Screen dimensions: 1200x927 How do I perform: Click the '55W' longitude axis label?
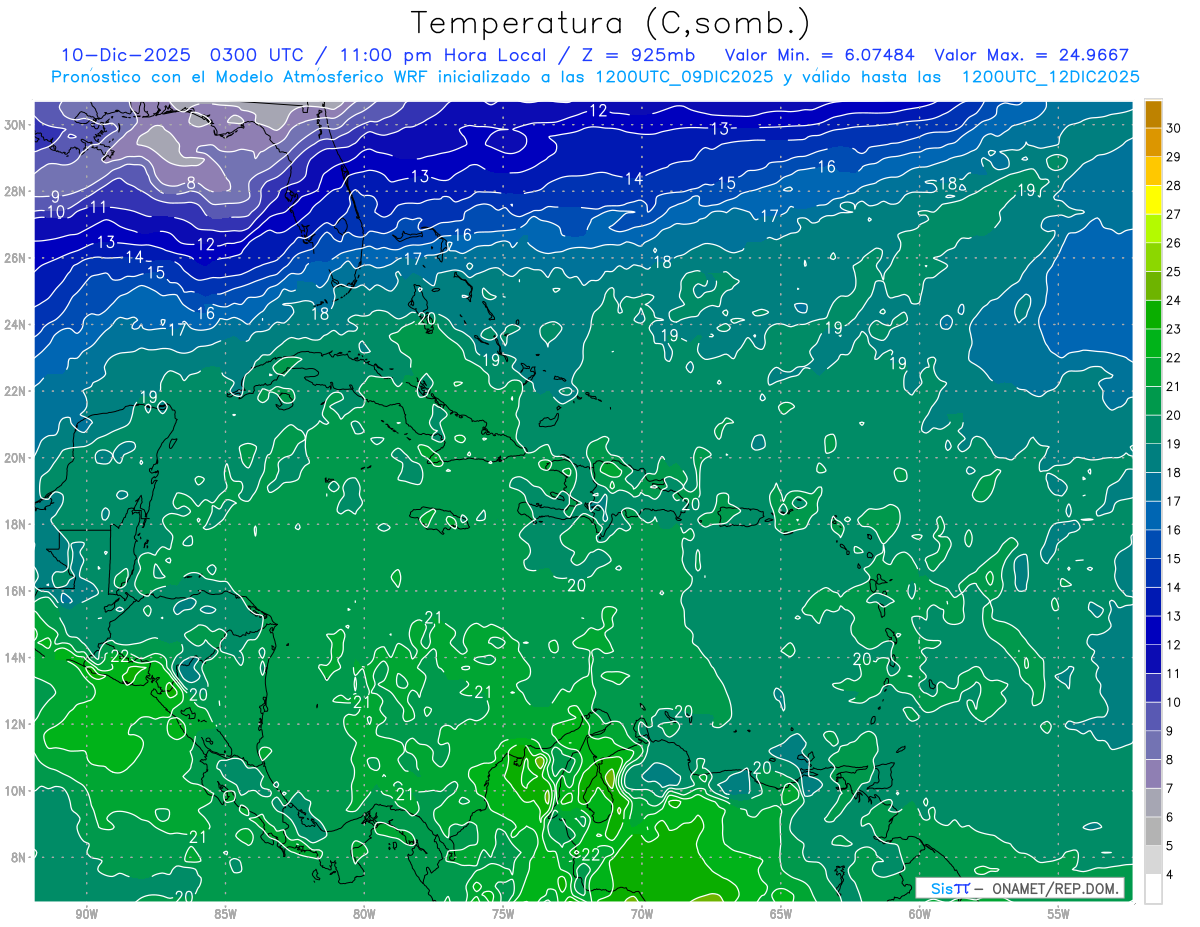[1059, 914]
